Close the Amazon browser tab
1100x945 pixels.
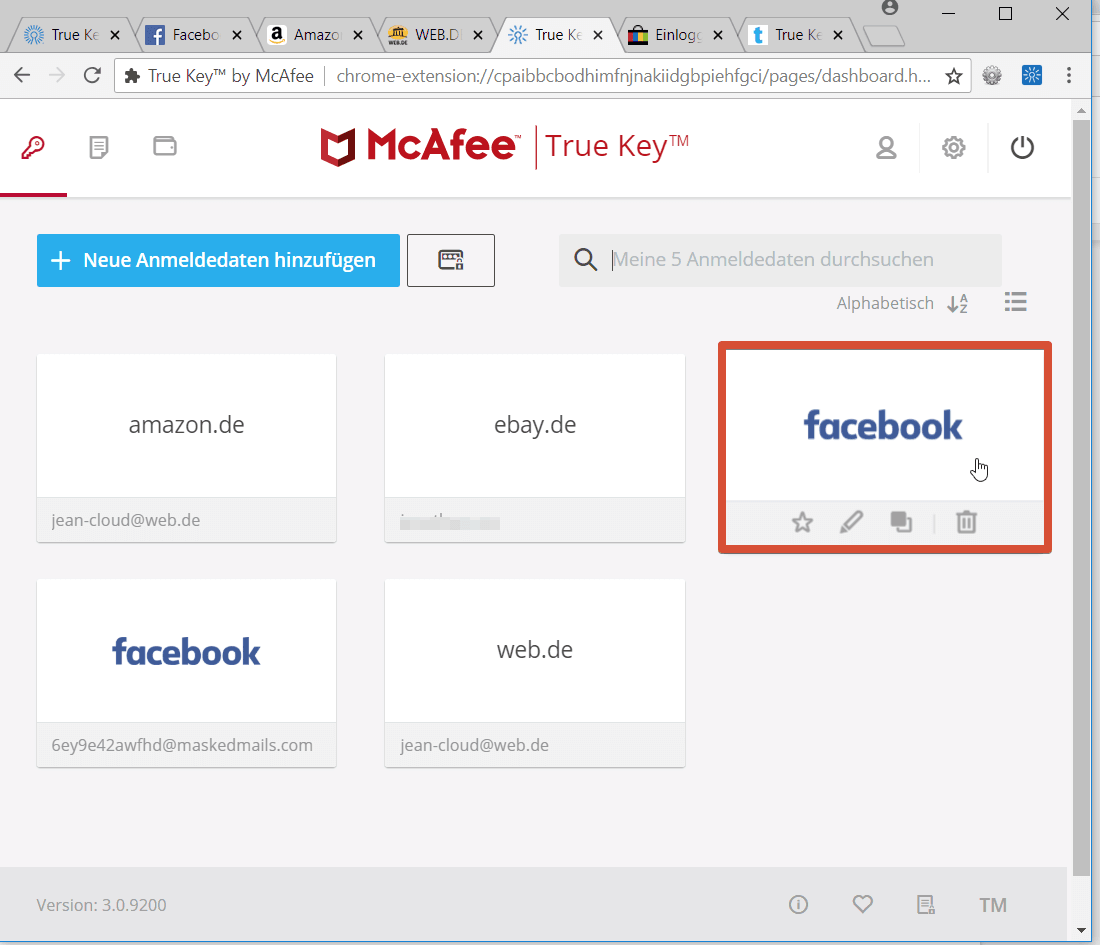point(358,35)
